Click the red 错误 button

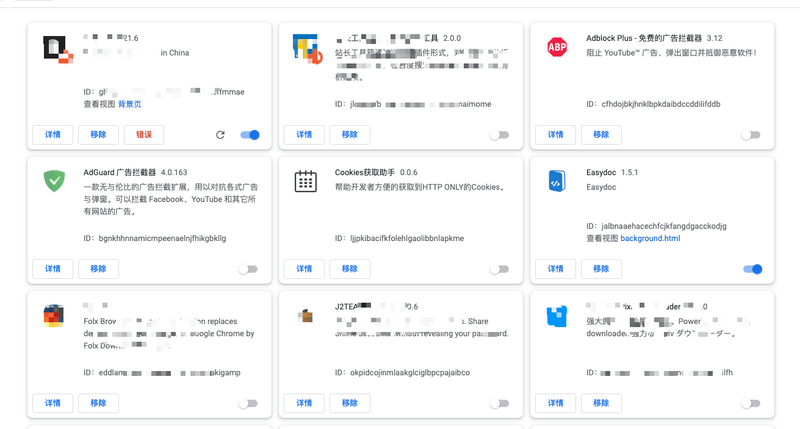(144, 135)
